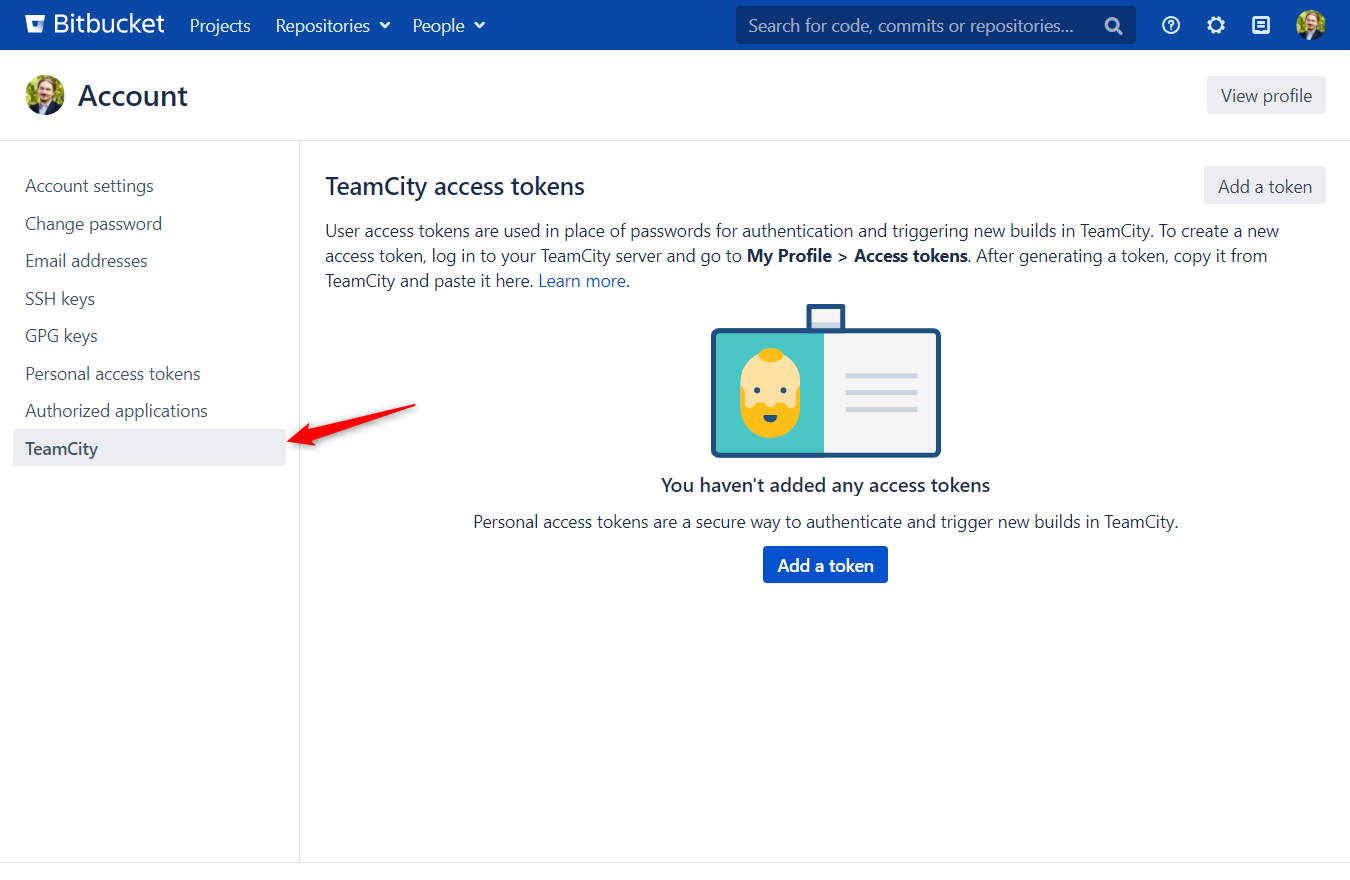Click the ID badge illustration
The width and height of the screenshot is (1350, 880).
click(826, 382)
